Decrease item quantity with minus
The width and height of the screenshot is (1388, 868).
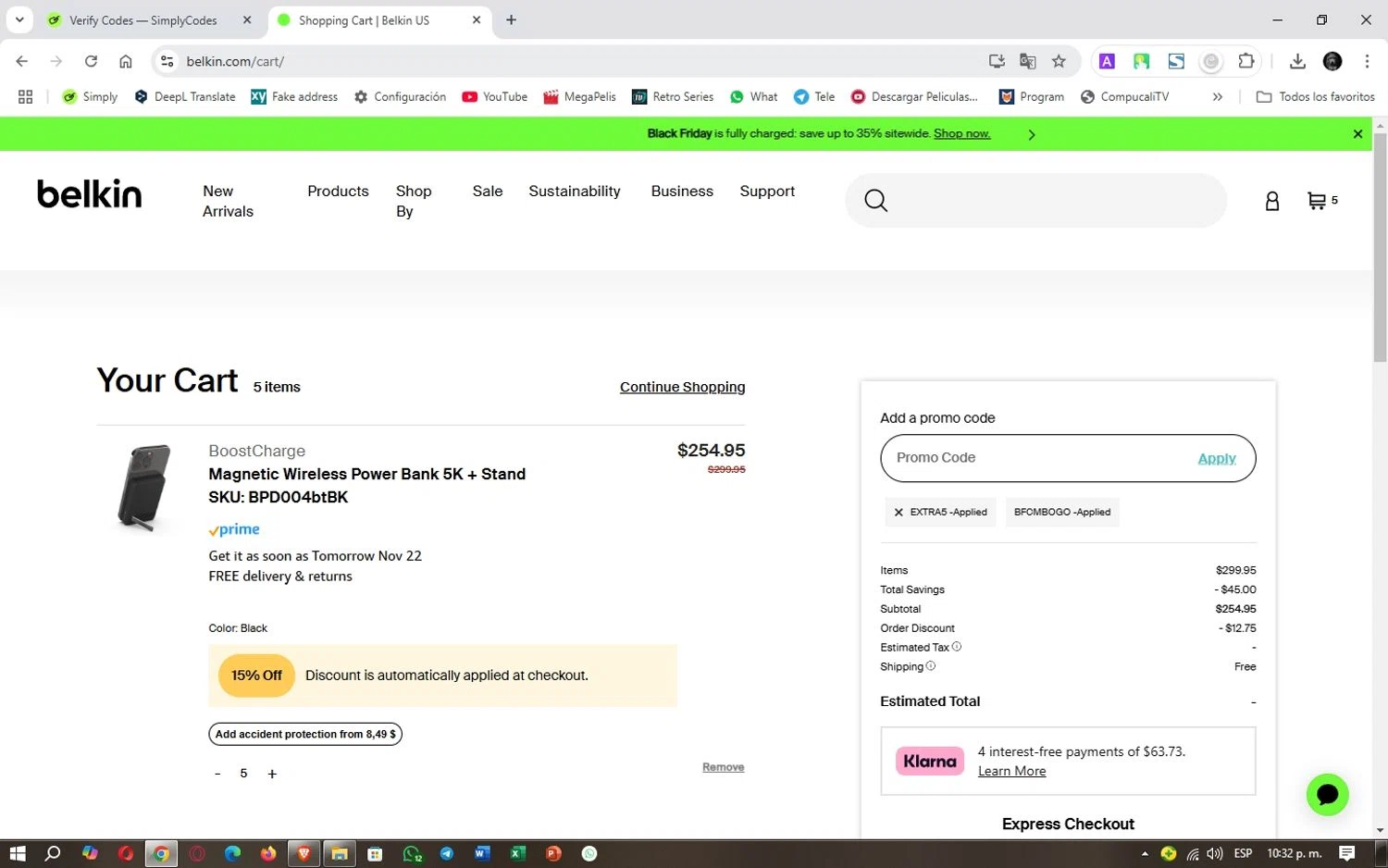click(x=217, y=774)
